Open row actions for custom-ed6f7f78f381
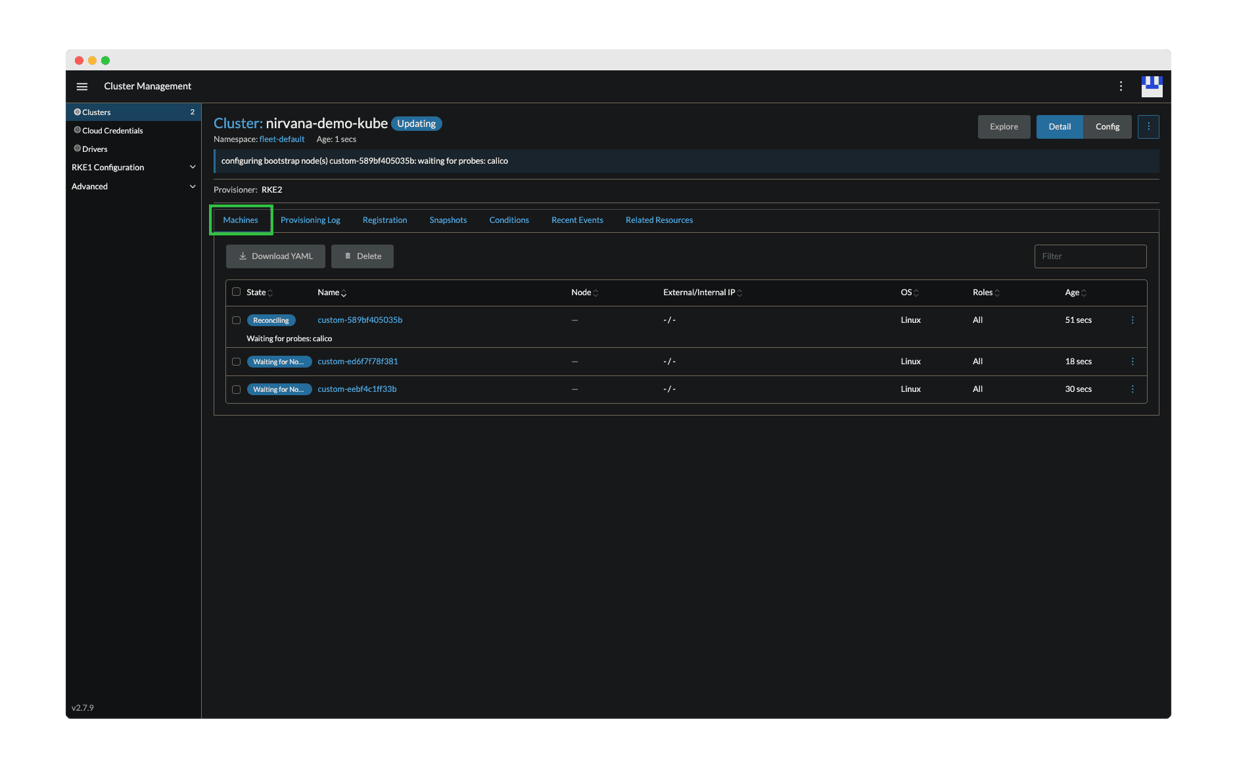The image size is (1237, 768). [1133, 362]
